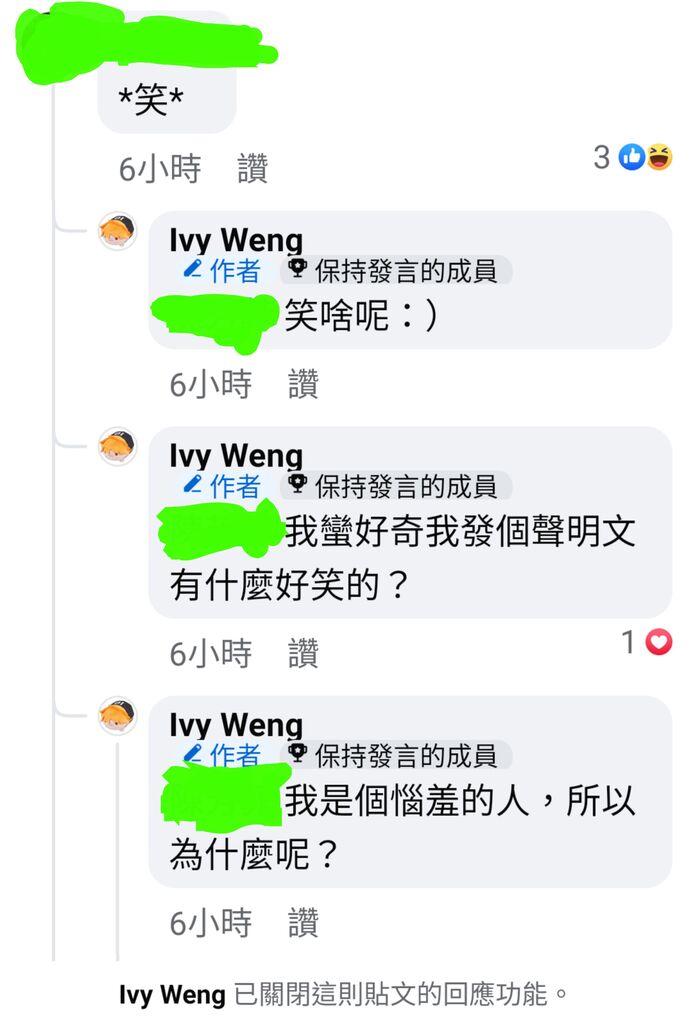Click the red heart reaction icon
693x1024 pixels.
pyautogui.click(x=658, y=641)
